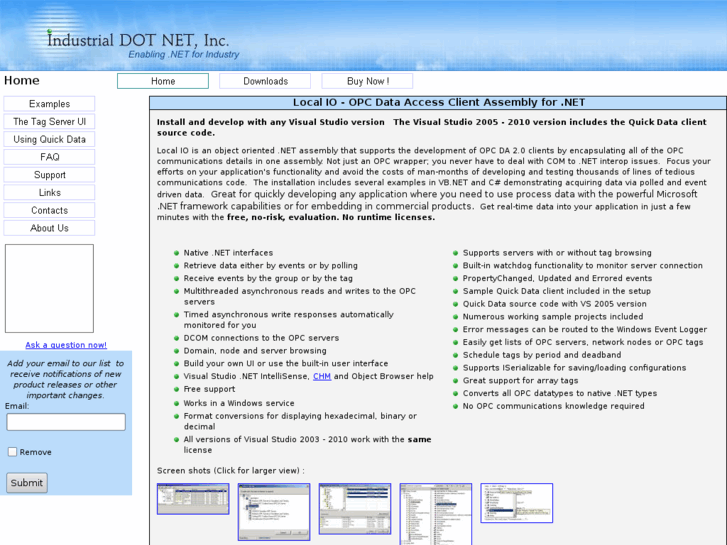Open the FAQ page from sidebar
This screenshot has height=545, width=727.
(49, 157)
